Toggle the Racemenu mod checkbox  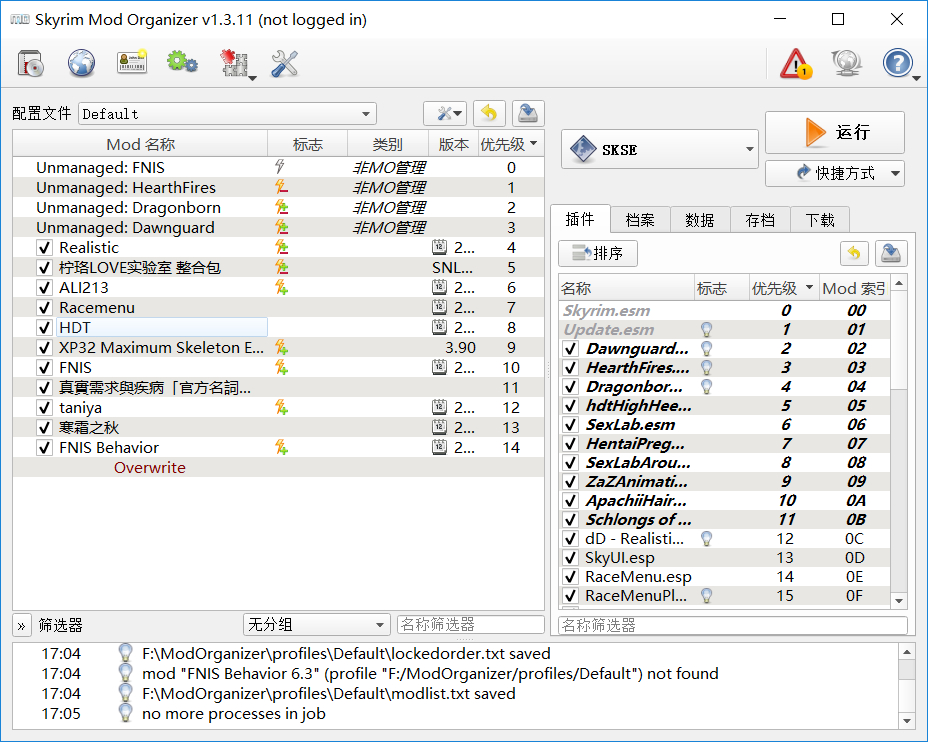click(x=44, y=308)
